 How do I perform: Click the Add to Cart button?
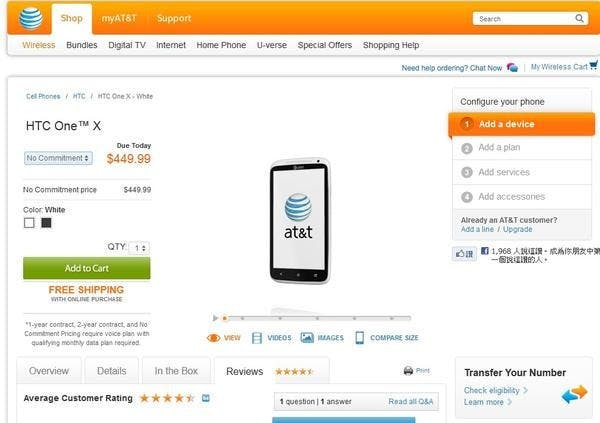tap(87, 268)
